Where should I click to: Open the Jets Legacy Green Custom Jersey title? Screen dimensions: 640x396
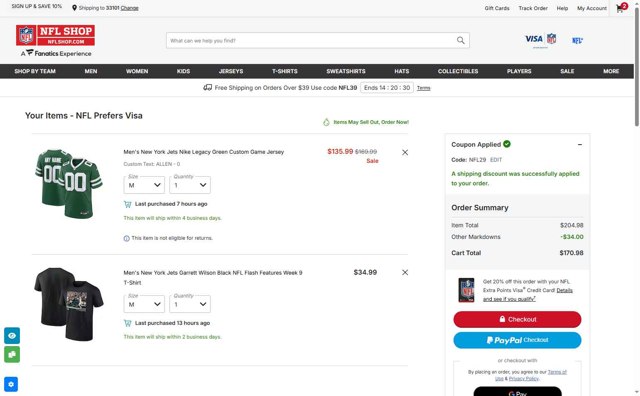coord(204,152)
